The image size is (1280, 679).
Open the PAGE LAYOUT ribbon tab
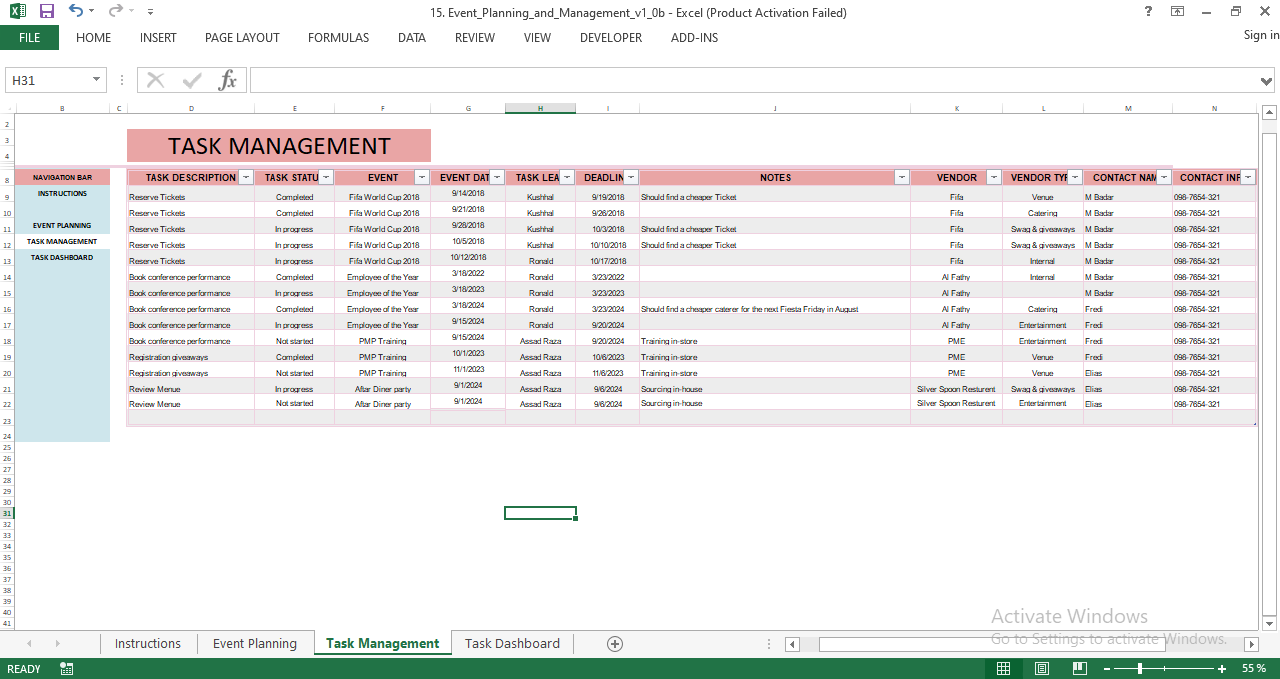click(242, 38)
